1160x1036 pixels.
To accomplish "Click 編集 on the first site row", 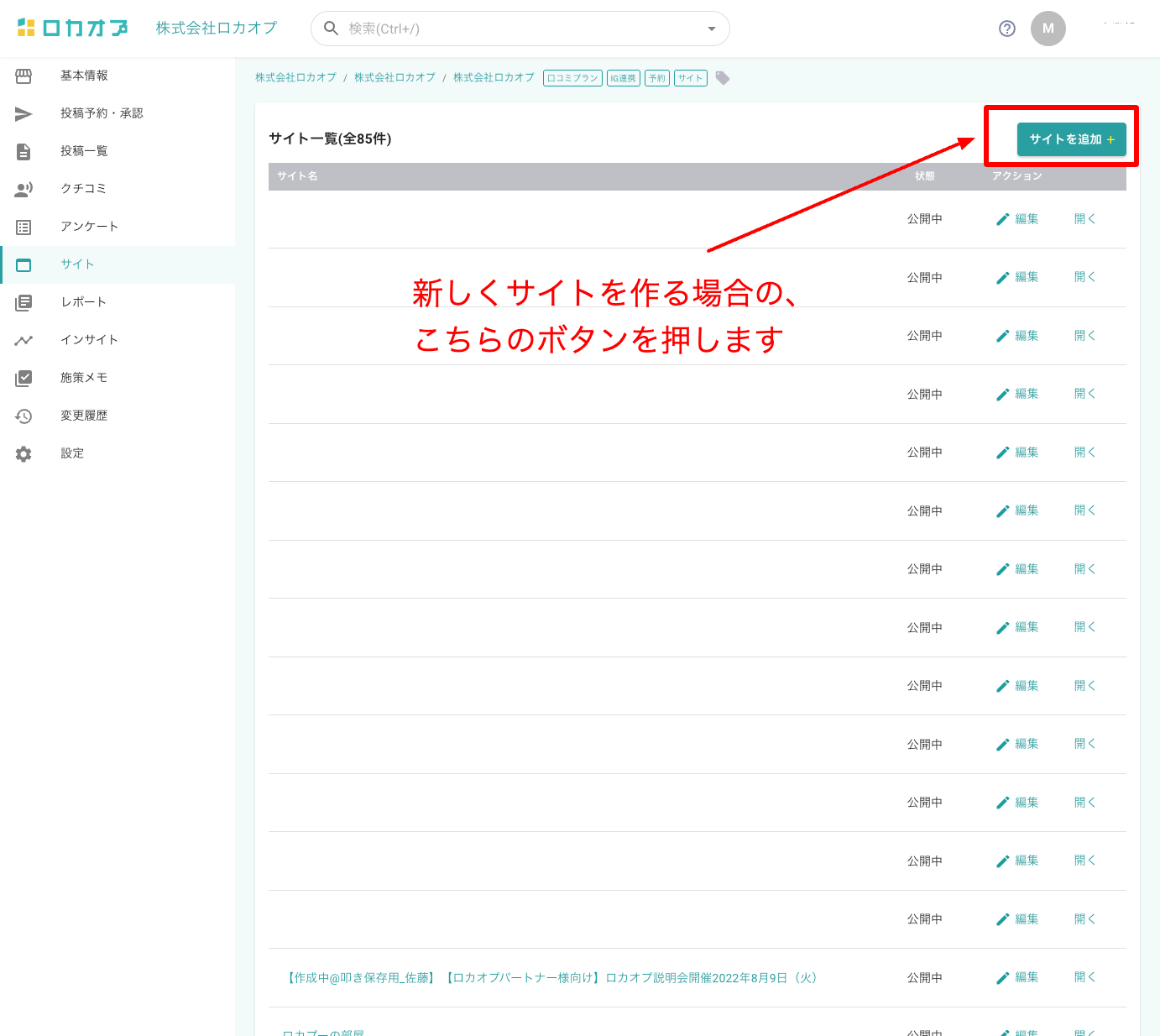I will [x=1017, y=219].
